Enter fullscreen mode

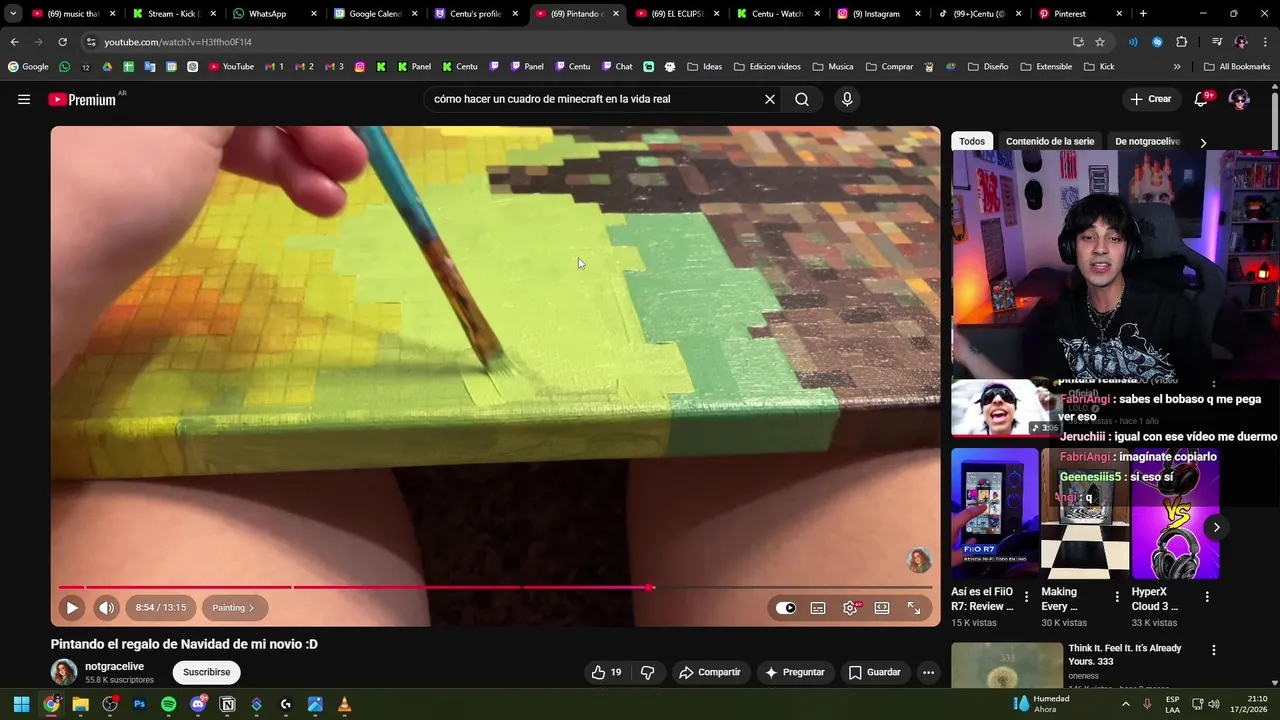tap(914, 607)
